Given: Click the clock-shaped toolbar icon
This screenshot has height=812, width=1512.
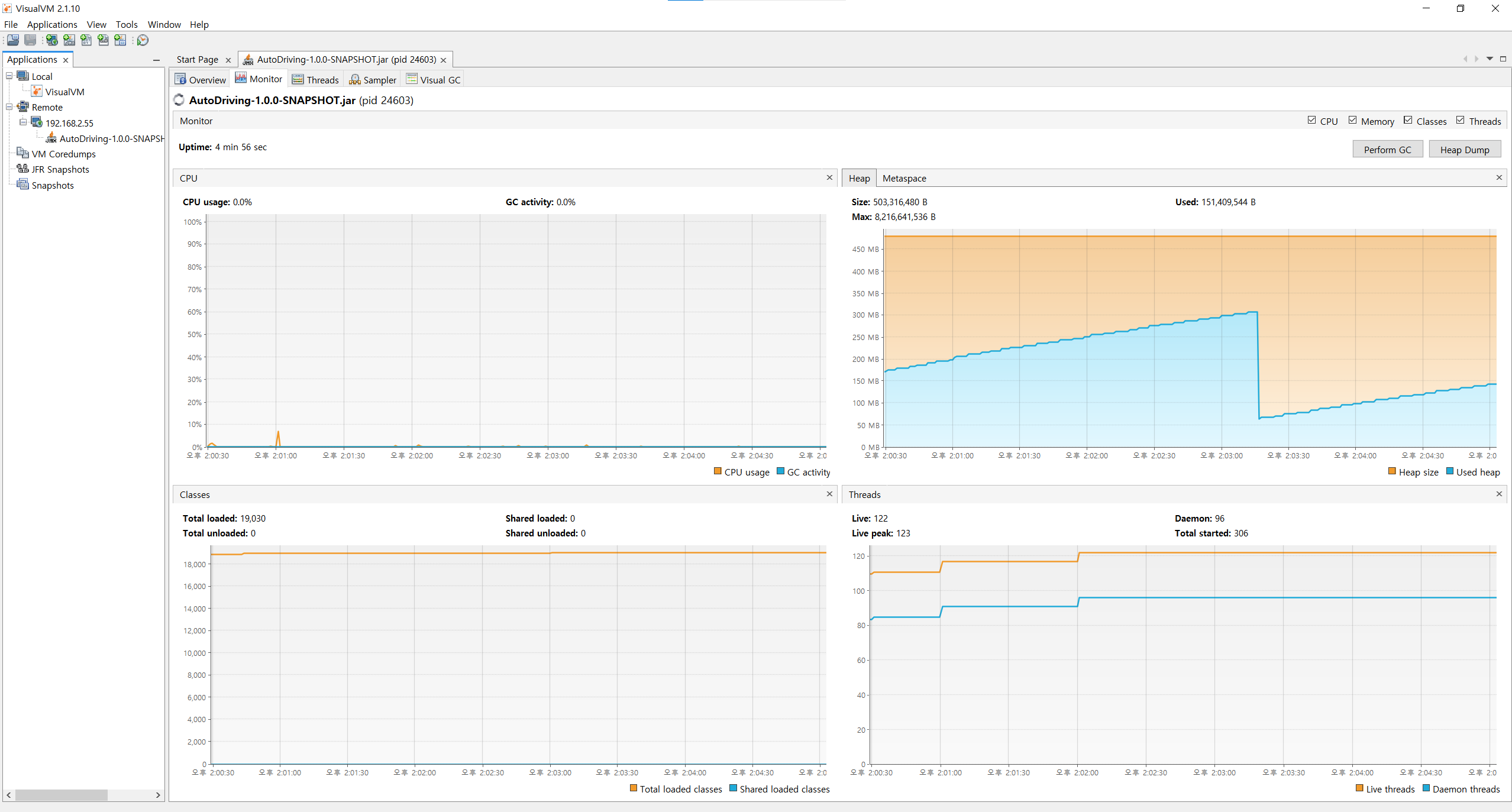Looking at the screenshot, I should pos(143,40).
